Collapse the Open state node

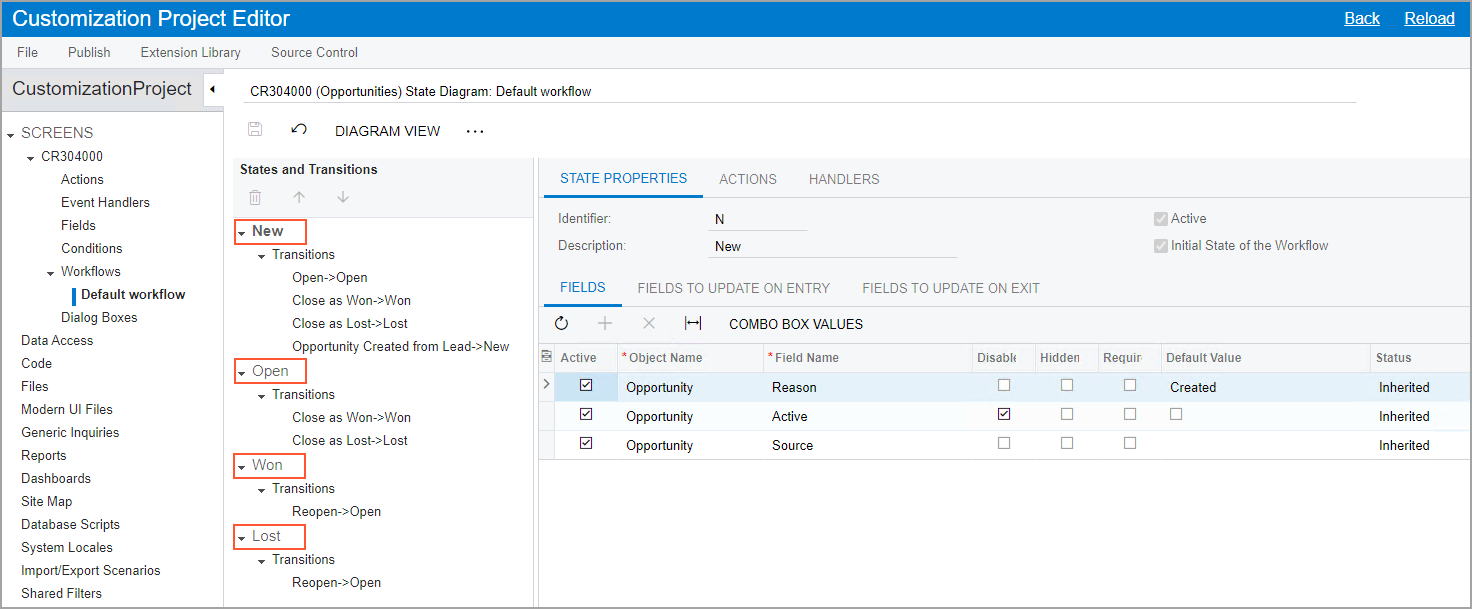pos(242,372)
